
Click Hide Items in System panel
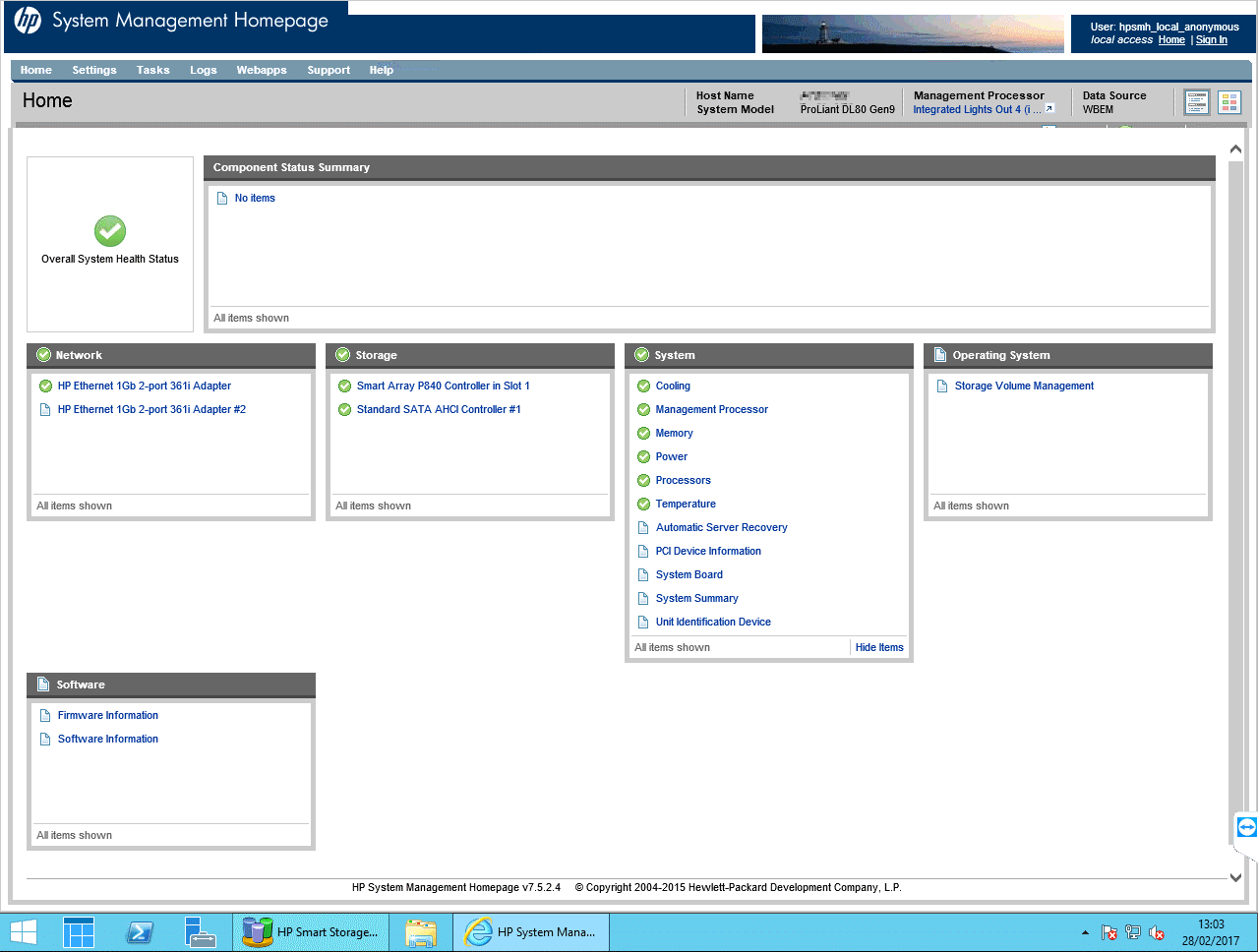(879, 647)
